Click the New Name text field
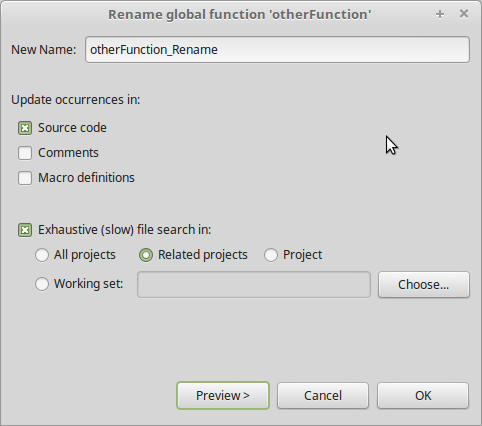482x426 pixels. [x=277, y=50]
